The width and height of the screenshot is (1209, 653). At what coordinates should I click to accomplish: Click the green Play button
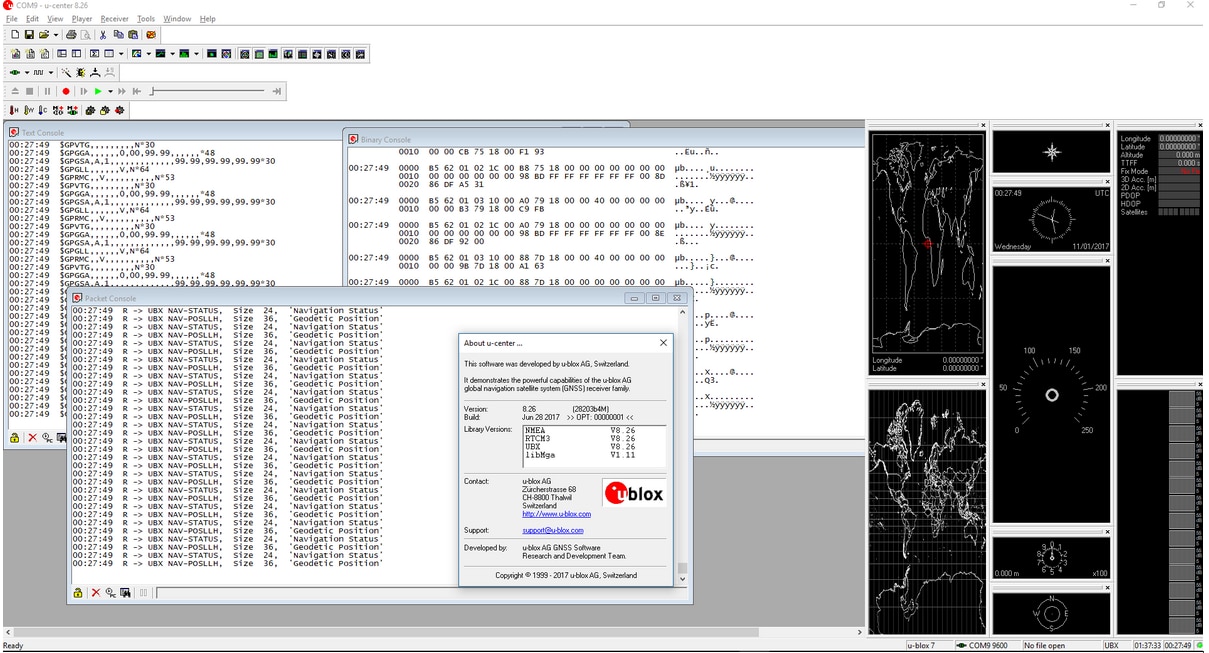(x=98, y=91)
